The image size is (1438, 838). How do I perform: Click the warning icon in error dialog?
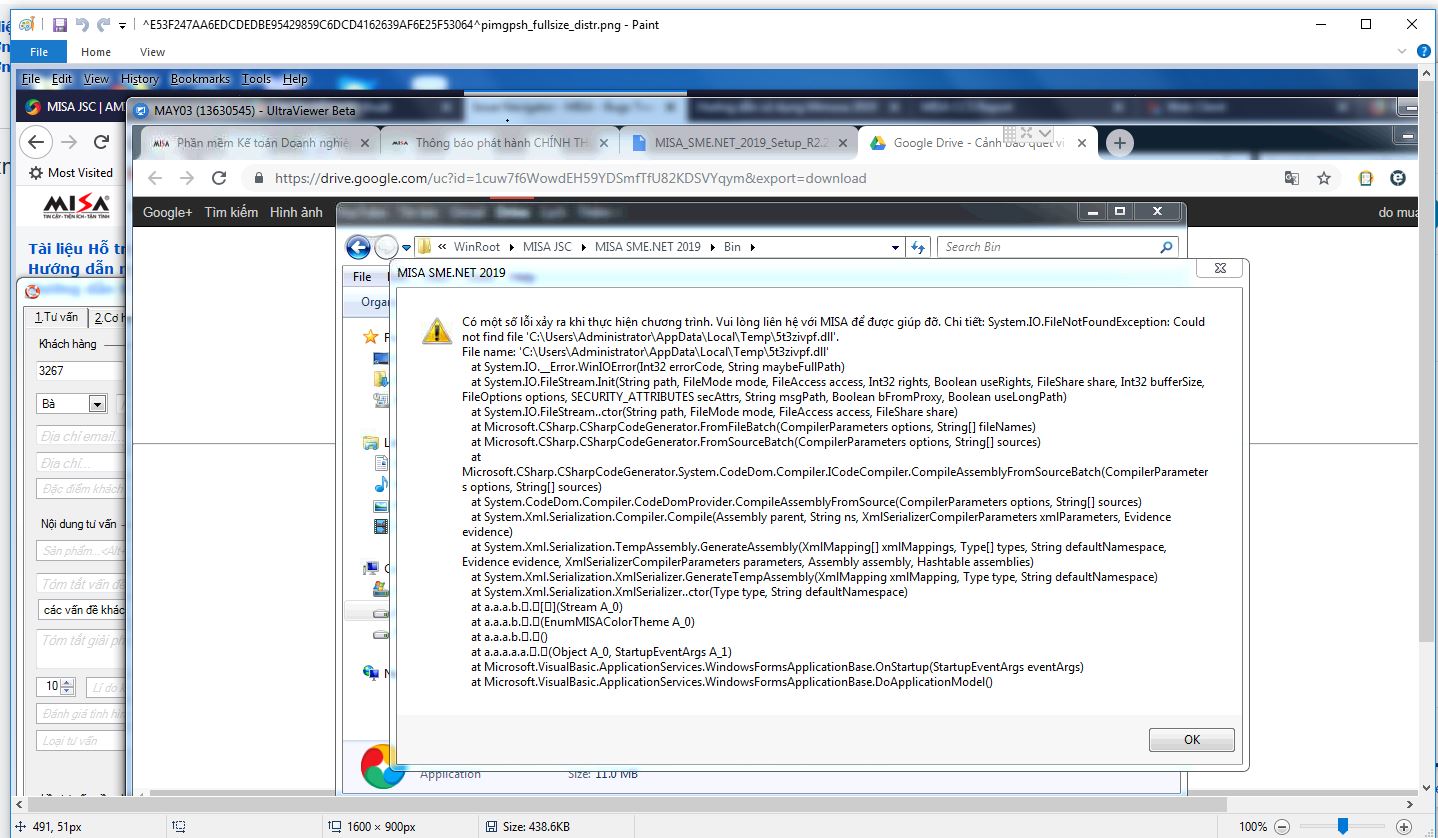[x=436, y=330]
